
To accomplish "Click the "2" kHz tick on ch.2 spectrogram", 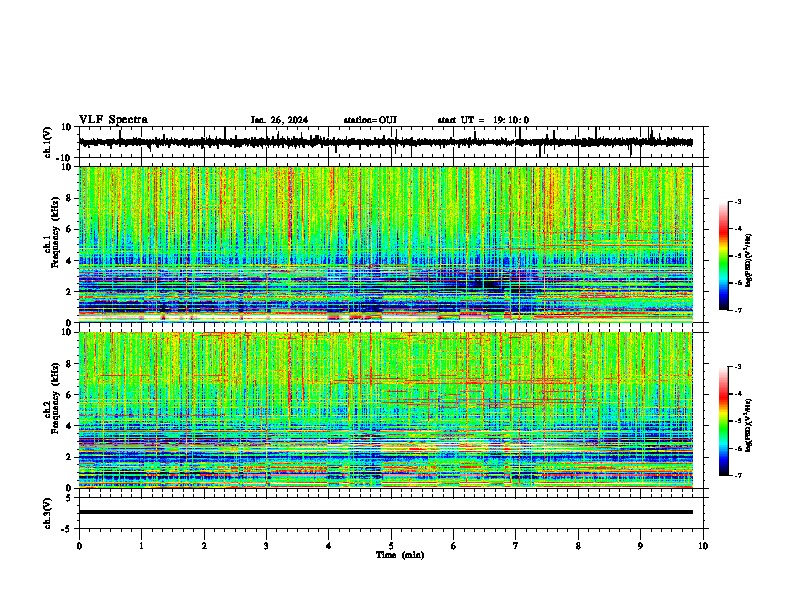I will 70,457.
